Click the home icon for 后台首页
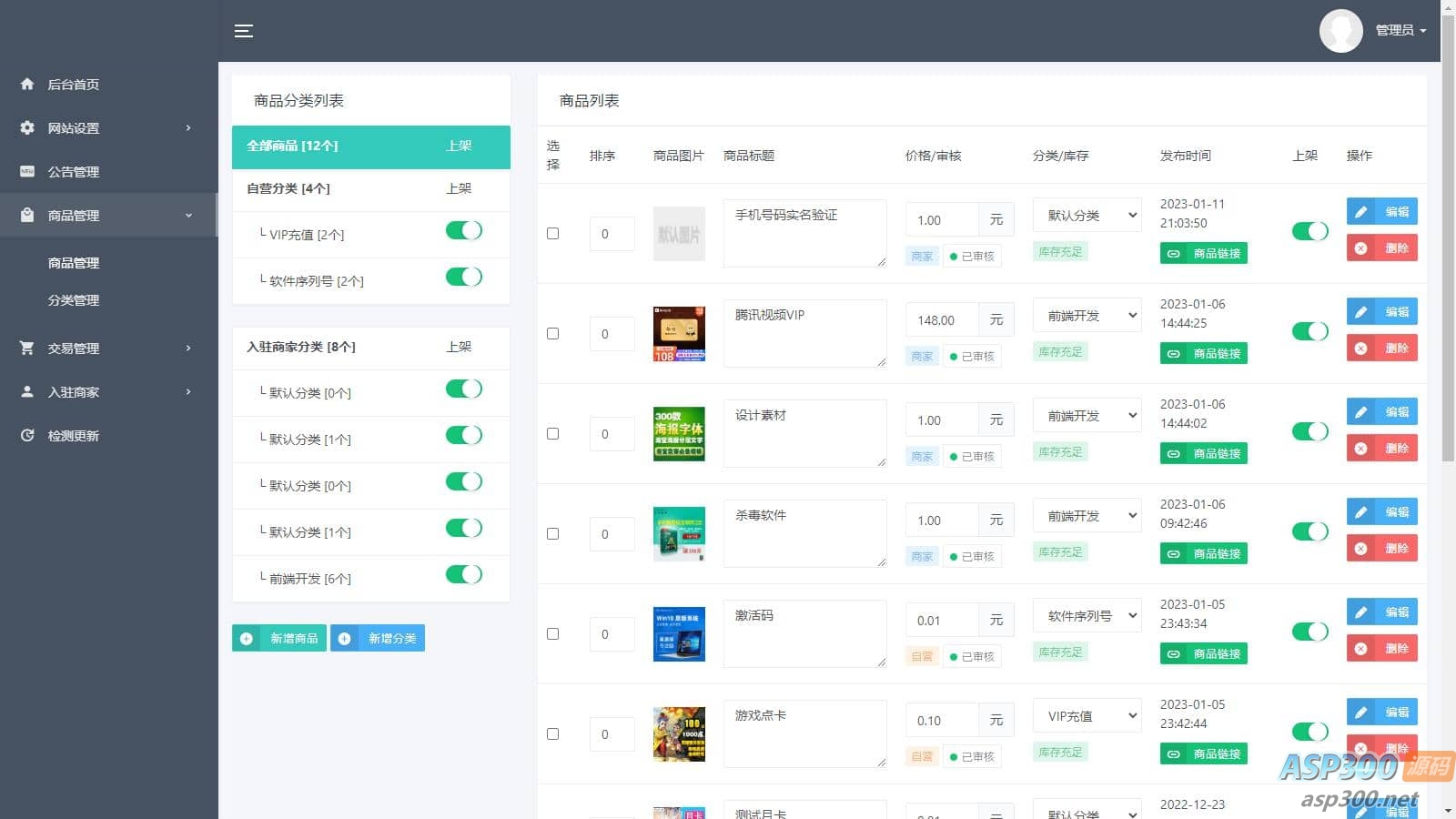 [x=27, y=84]
